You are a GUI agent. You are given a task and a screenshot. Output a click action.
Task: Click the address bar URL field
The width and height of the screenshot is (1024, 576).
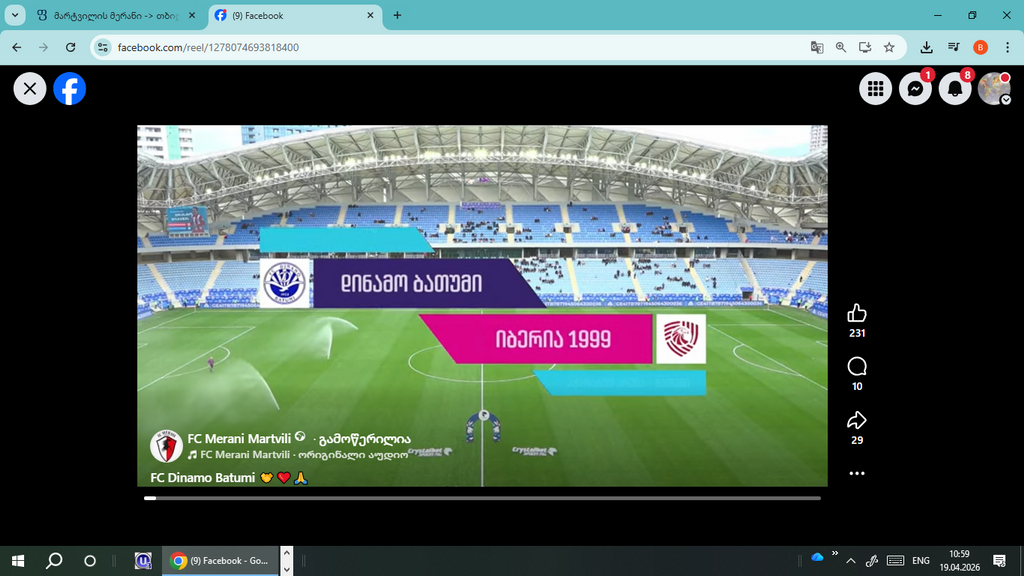click(x=457, y=47)
